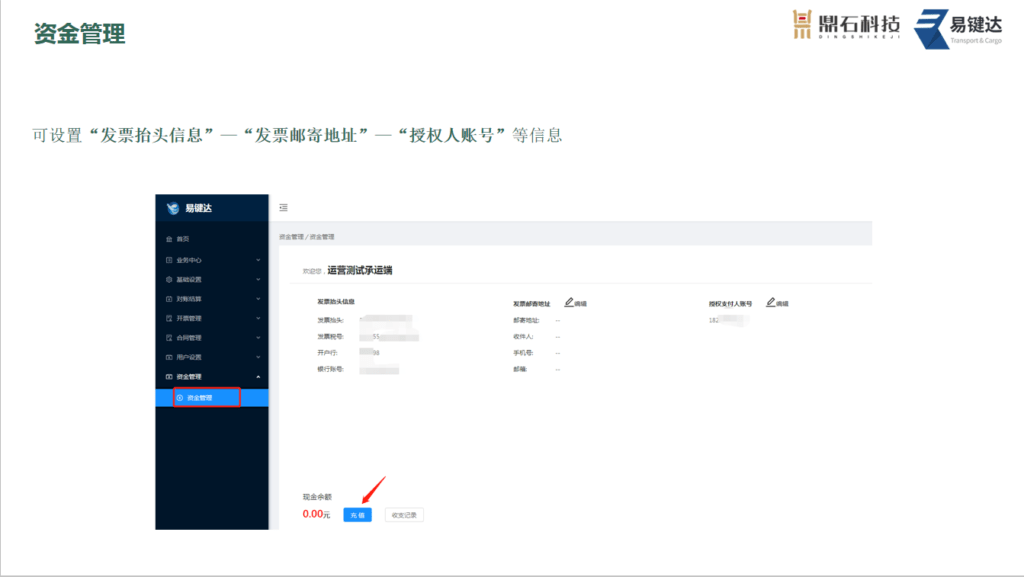
Task: Click the 邮编: field label
Action: pos(520,369)
